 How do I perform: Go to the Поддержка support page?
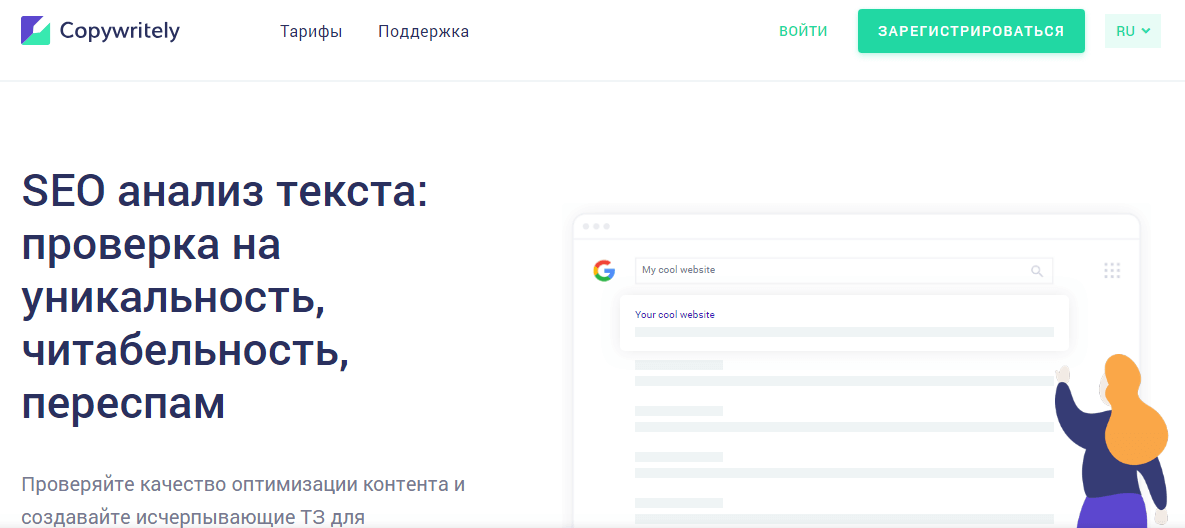(423, 31)
